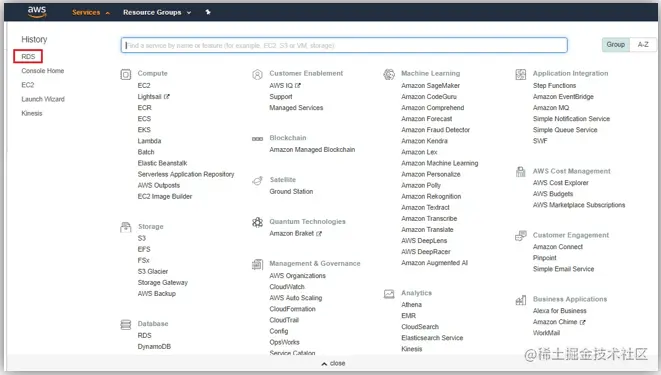Viewport: 661px width, 375px height.
Task: Click the Customer Engagement category icon
Action: pos(521,236)
